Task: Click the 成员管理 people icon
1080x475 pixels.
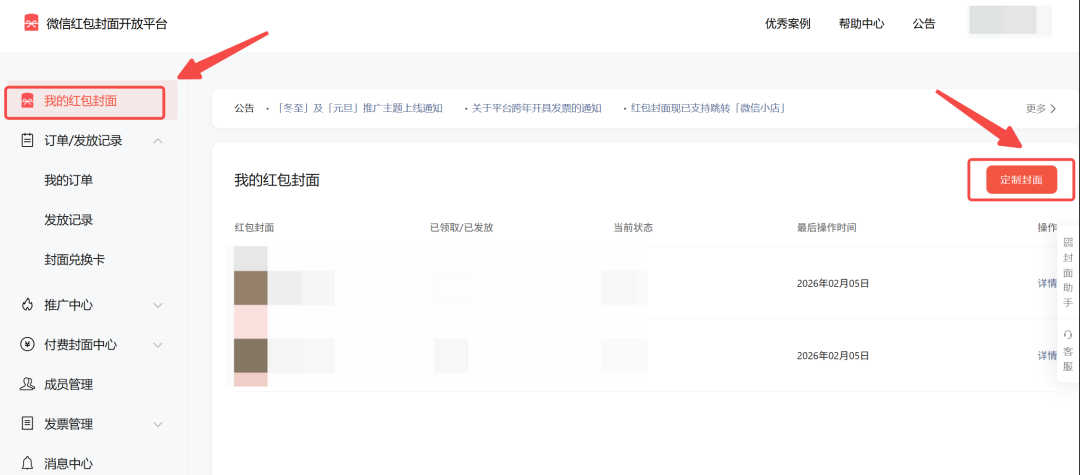Action: [28, 385]
